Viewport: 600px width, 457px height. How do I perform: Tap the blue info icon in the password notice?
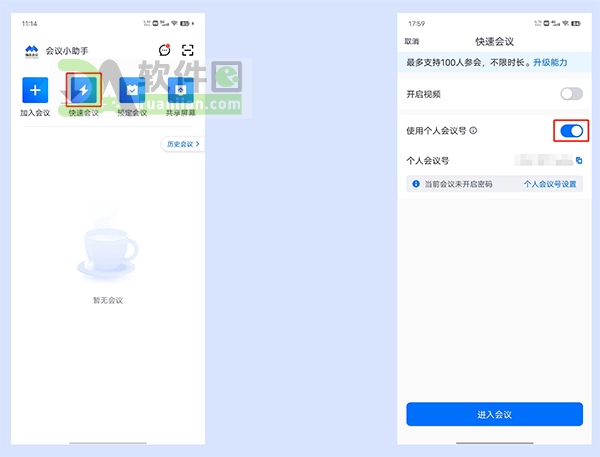click(416, 184)
